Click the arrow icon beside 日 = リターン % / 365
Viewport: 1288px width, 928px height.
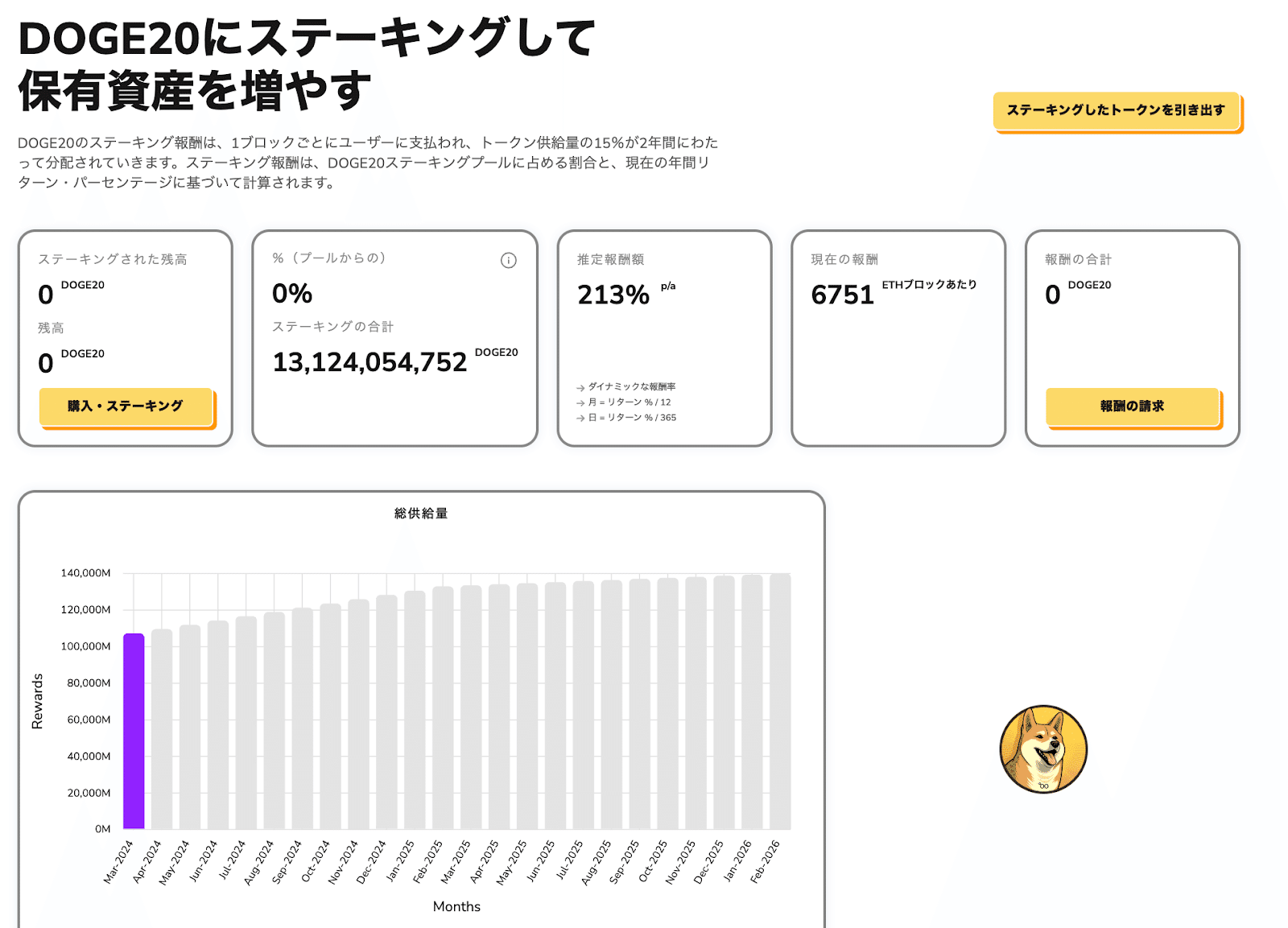pos(580,418)
